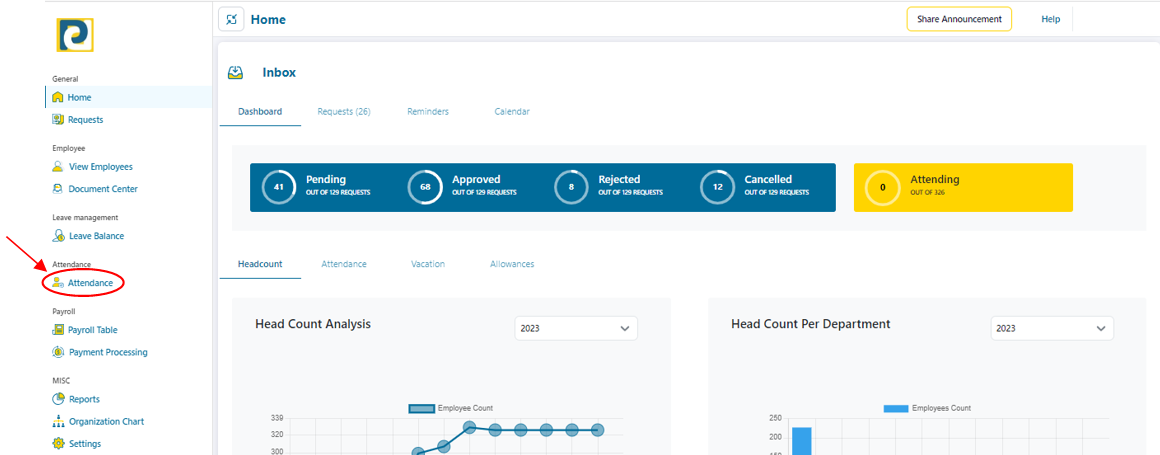Click the Home icon in sidebar

pyautogui.click(x=58, y=97)
